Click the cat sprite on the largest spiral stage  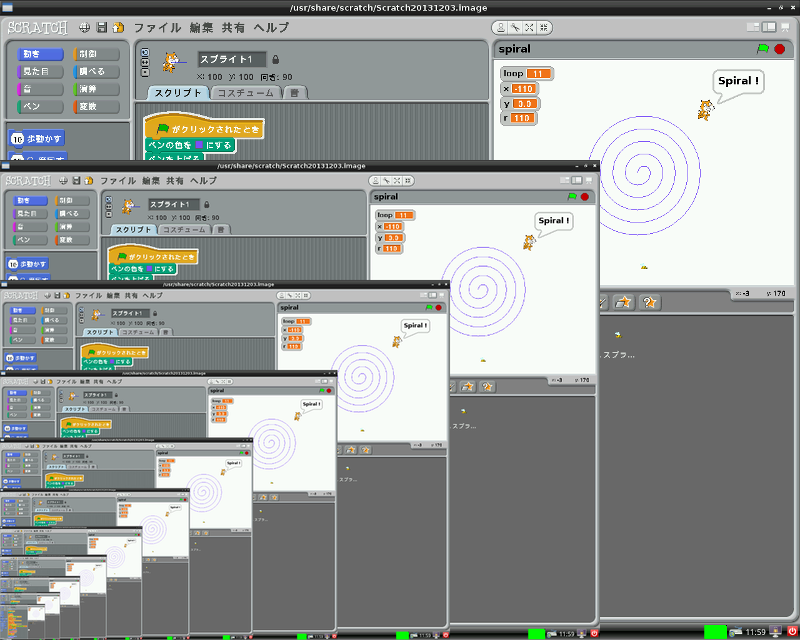pos(705,110)
